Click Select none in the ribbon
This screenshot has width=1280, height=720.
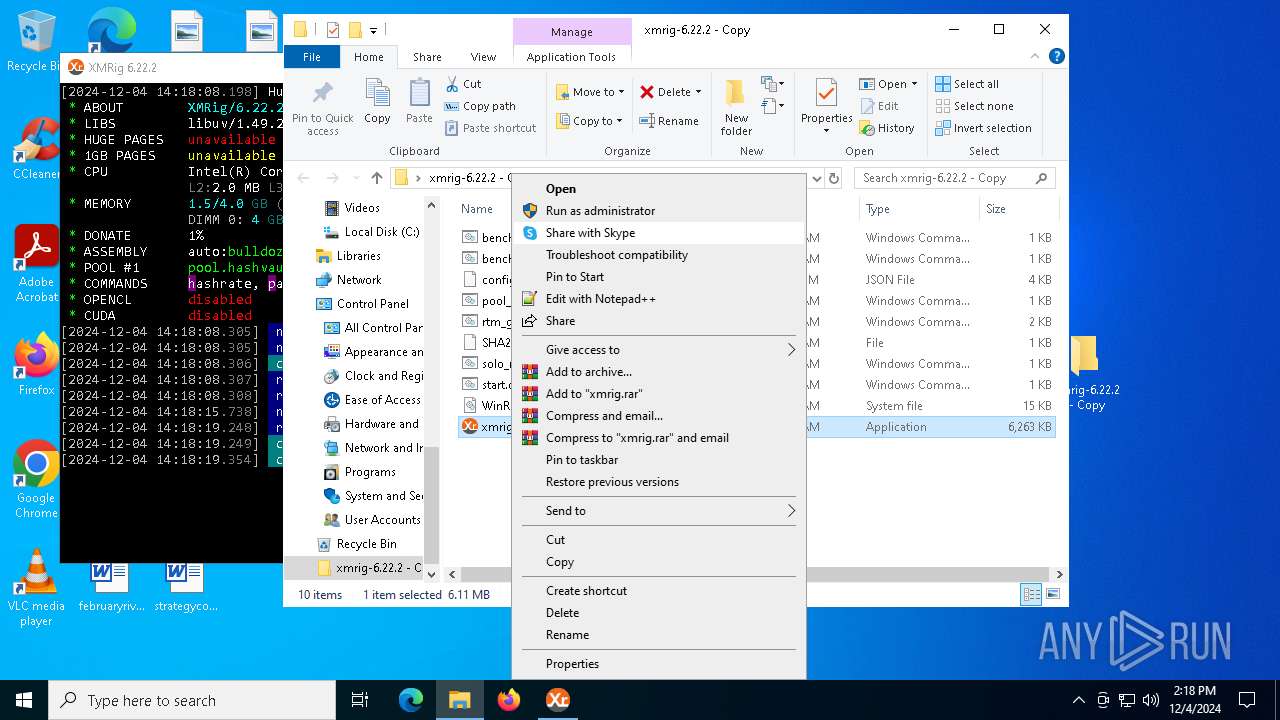pos(974,106)
